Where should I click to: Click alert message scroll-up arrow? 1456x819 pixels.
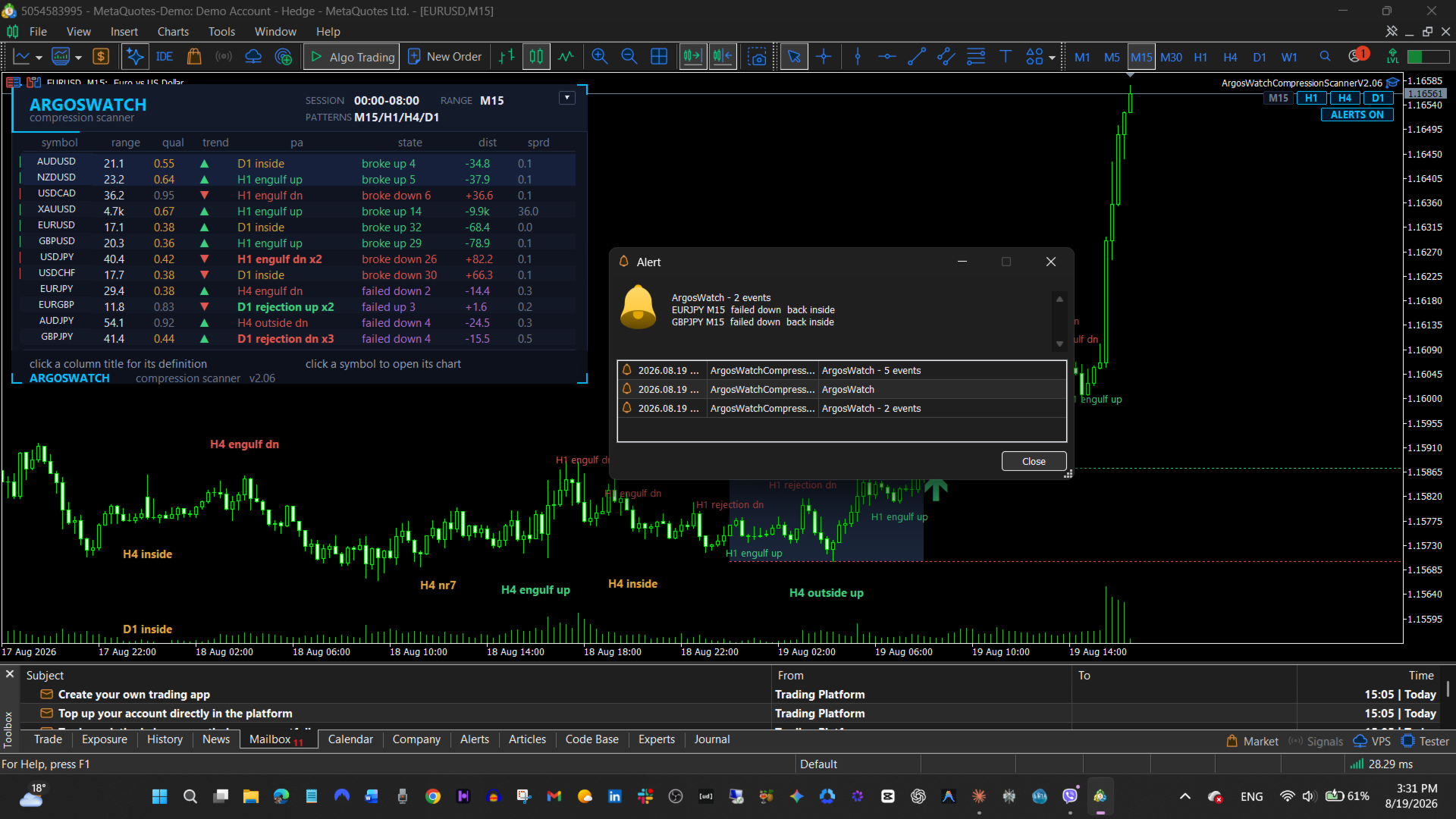[1059, 299]
